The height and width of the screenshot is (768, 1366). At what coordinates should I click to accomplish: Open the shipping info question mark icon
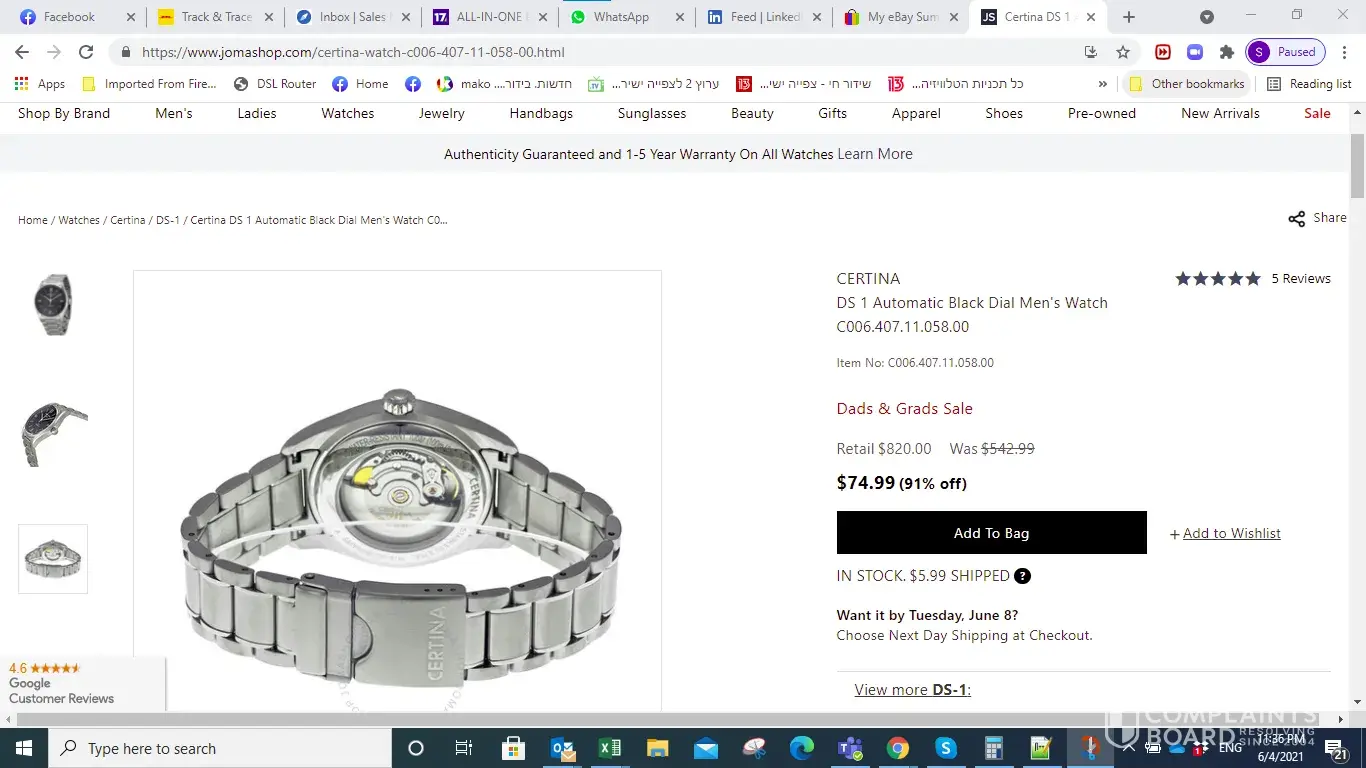click(1022, 576)
